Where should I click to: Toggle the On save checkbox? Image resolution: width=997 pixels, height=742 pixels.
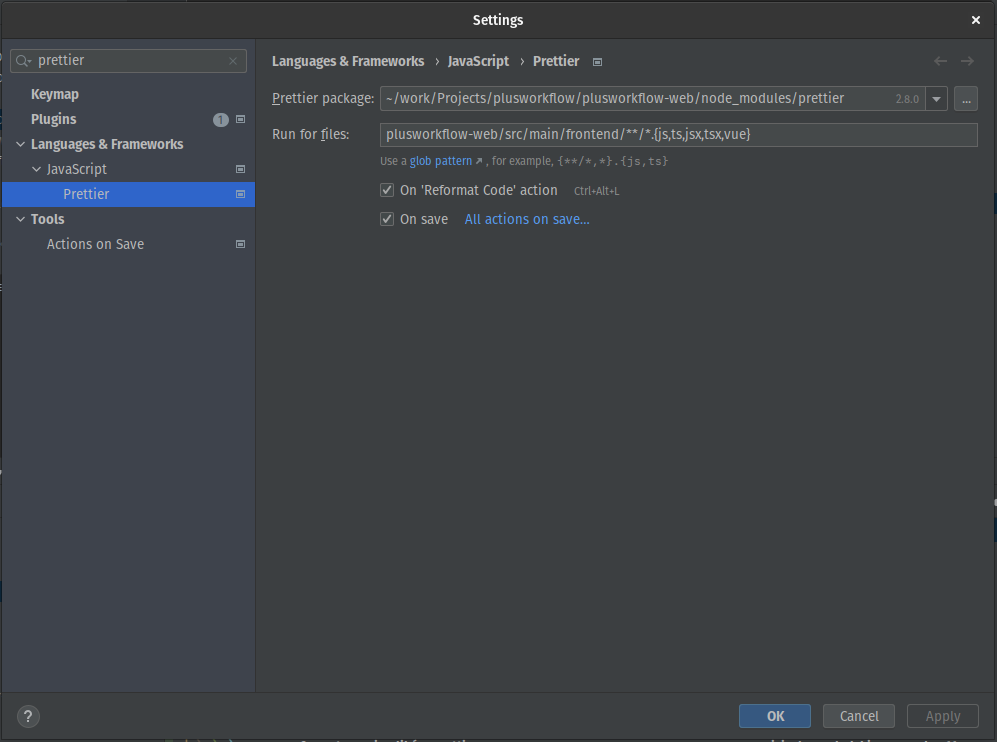pyautogui.click(x=387, y=219)
